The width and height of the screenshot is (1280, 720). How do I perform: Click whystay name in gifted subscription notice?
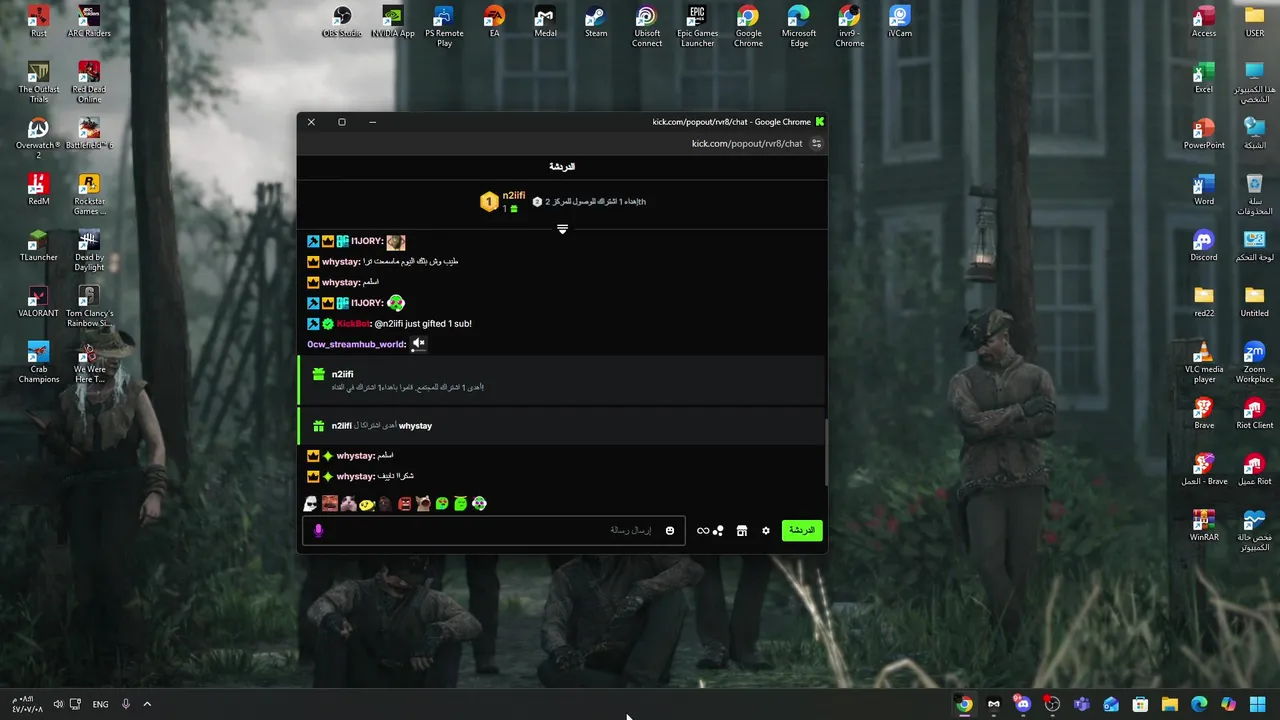coord(415,426)
